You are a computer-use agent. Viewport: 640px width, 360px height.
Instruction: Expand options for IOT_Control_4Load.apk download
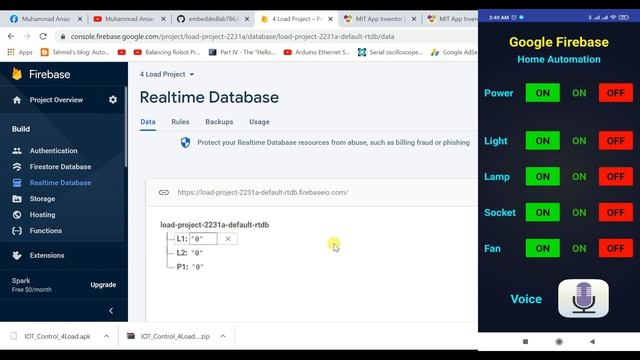pyautogui.click(x=106, y=336)
